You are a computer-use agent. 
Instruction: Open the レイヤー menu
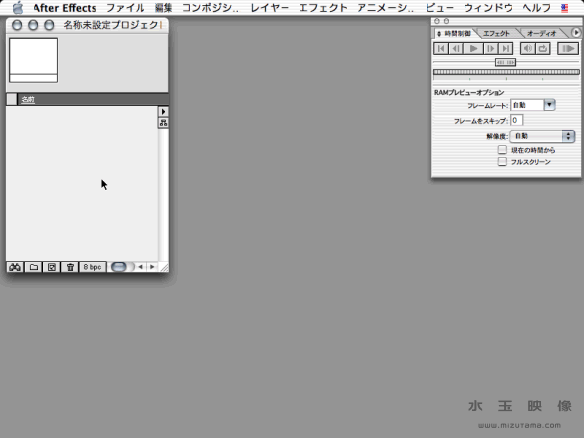270,8
